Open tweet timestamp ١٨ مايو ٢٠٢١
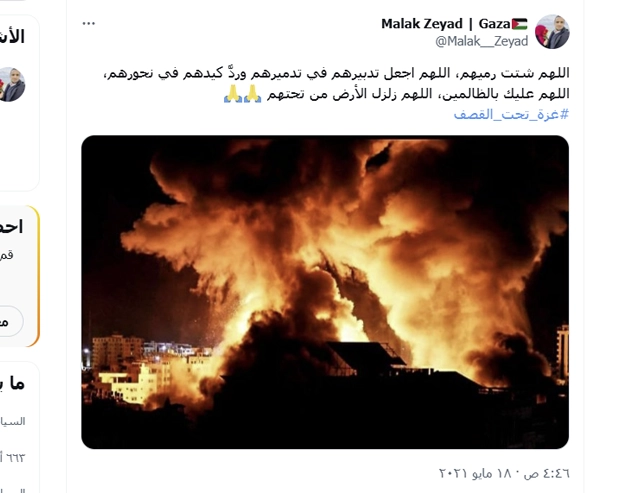The width and height of the screenshot is (641, 493). pyautogui.click(x=504, y=473)
